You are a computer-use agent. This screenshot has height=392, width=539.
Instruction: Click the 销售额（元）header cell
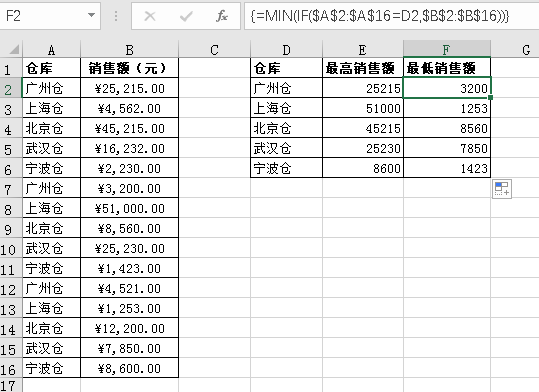click(x=130, y=68)
